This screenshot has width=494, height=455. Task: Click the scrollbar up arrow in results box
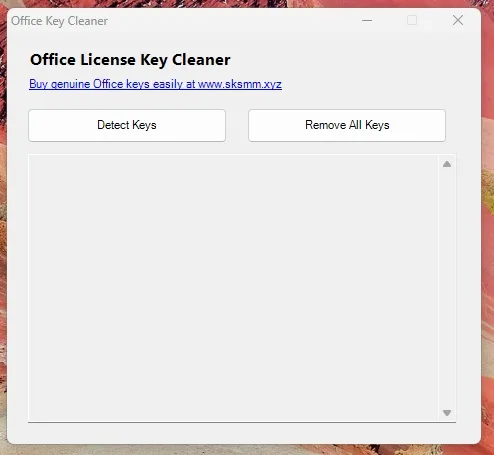pyautogui.click(x=447, y=164)
